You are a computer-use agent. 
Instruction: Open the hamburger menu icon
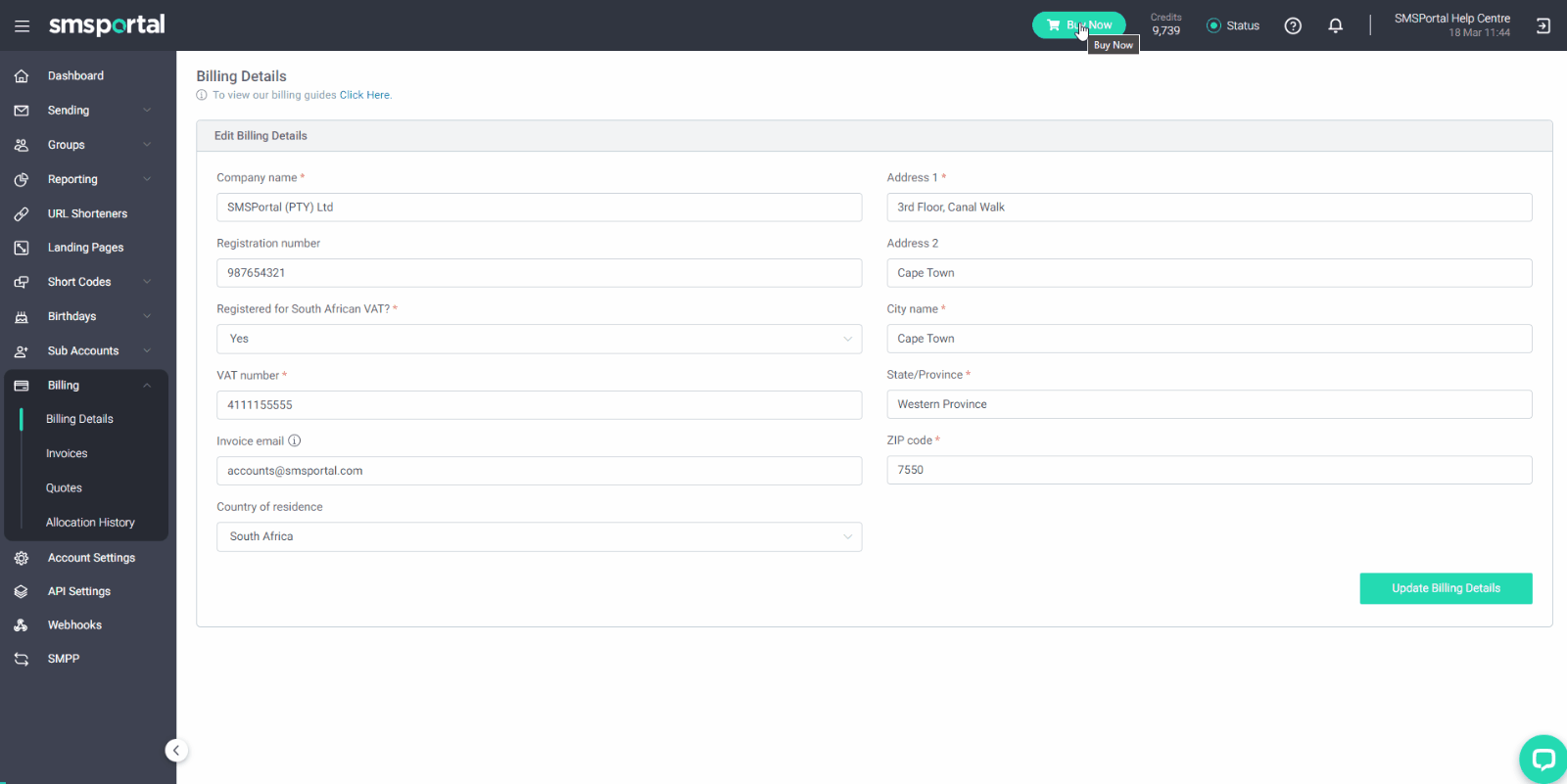(22, 25)
